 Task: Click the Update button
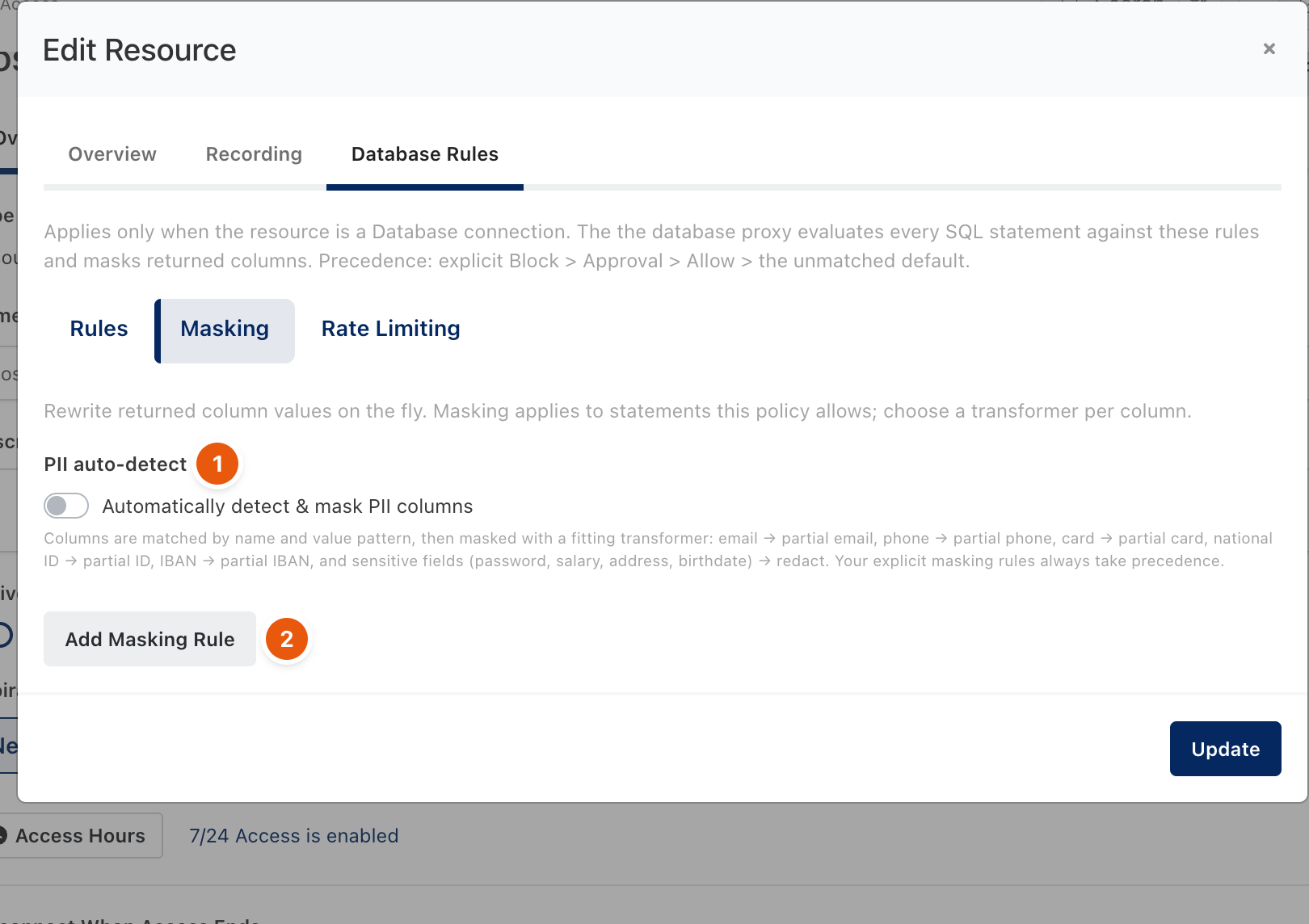(1225, 749)
